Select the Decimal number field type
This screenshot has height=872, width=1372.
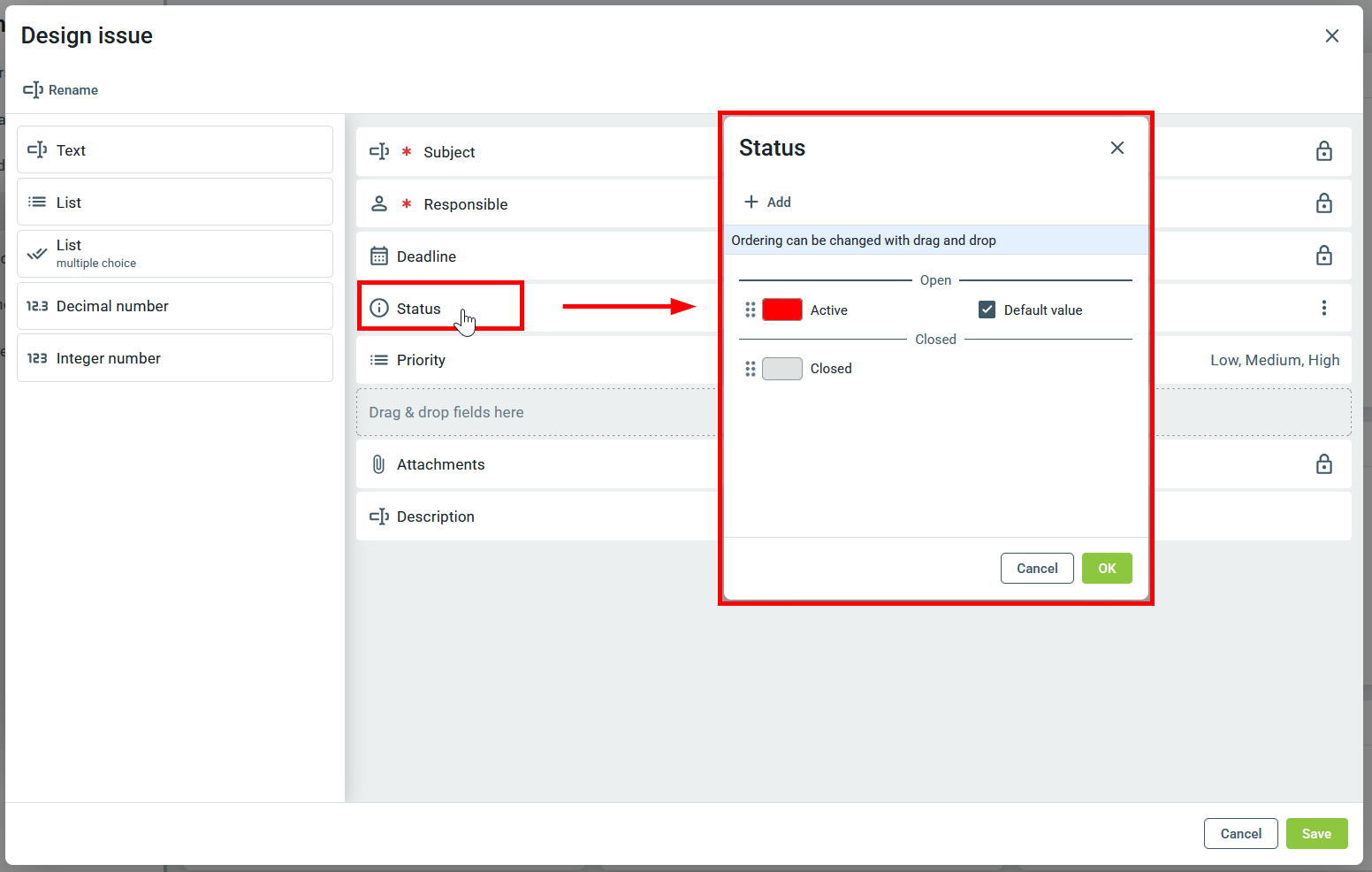pos(175,306)
